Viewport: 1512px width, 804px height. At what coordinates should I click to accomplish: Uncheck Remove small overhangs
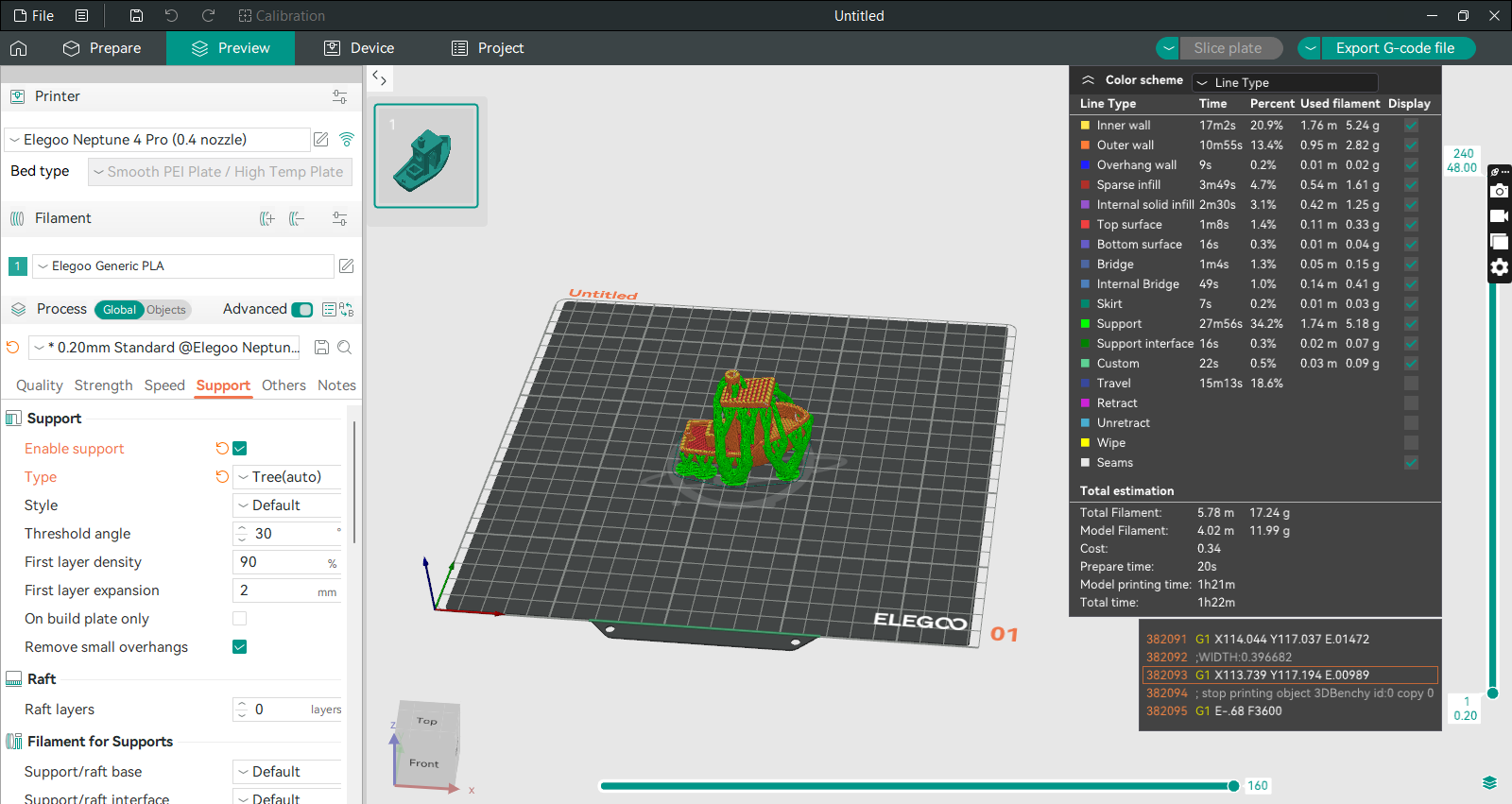(240, 646)
